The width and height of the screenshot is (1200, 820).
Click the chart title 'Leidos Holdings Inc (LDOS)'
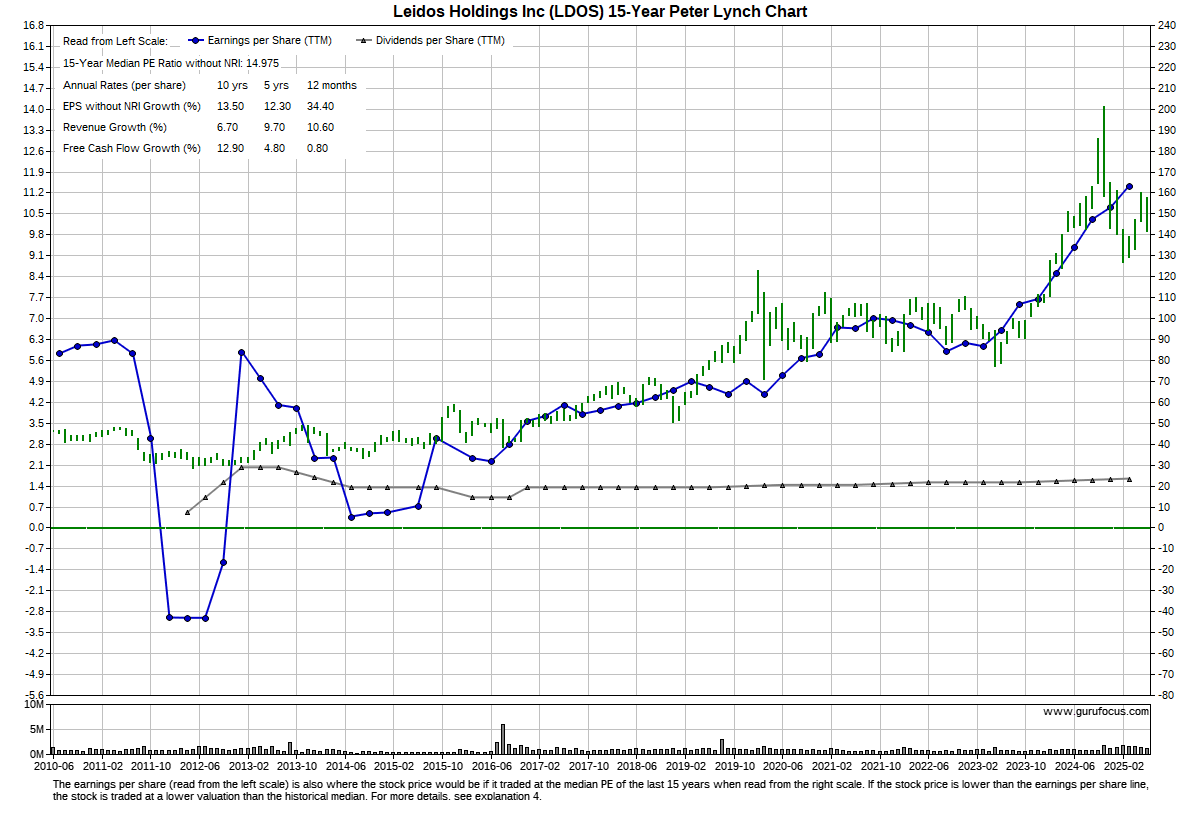[x=497, y=11]
